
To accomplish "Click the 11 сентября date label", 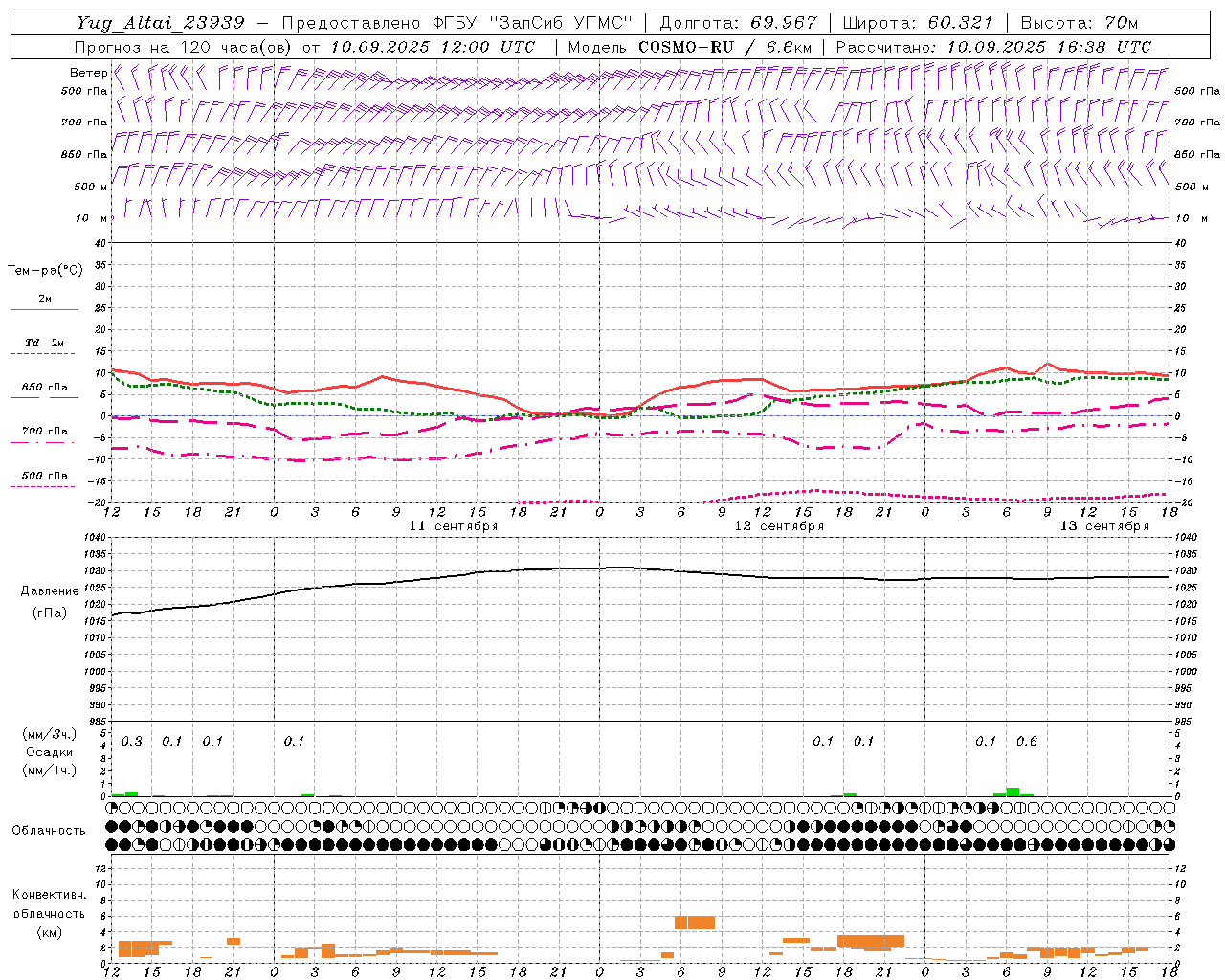I will (454, 526).
